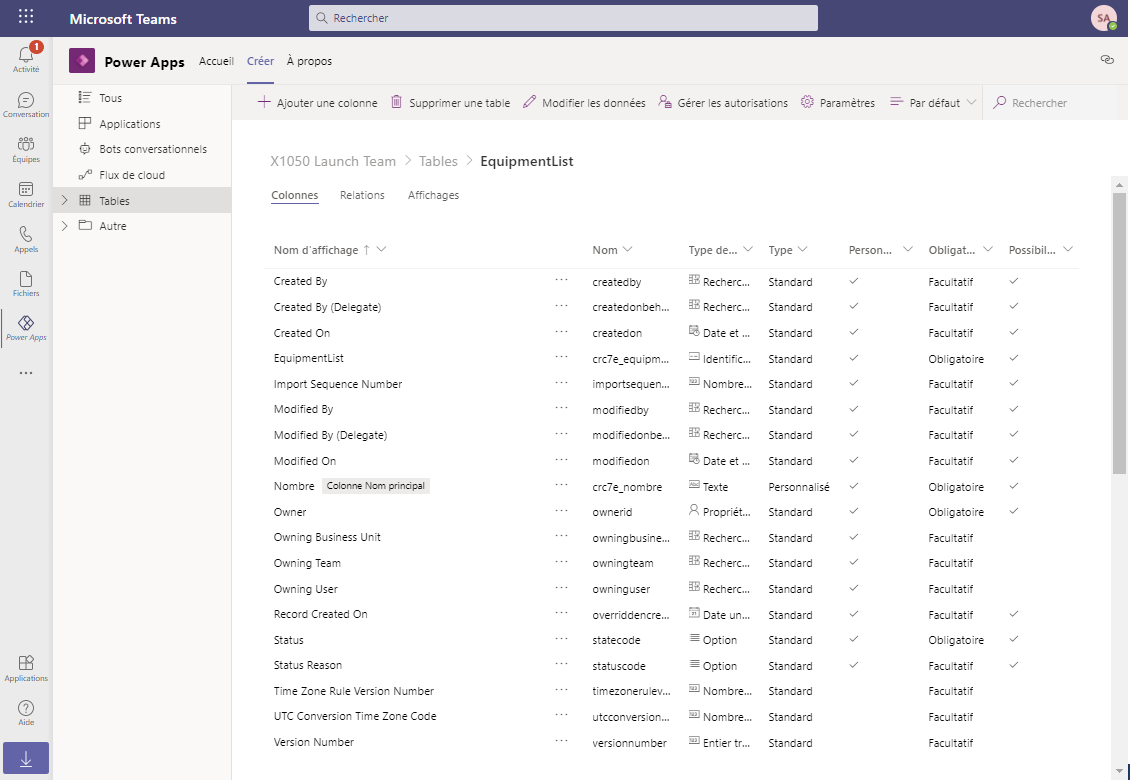Open more options for Nombre row

pos(561,486)
